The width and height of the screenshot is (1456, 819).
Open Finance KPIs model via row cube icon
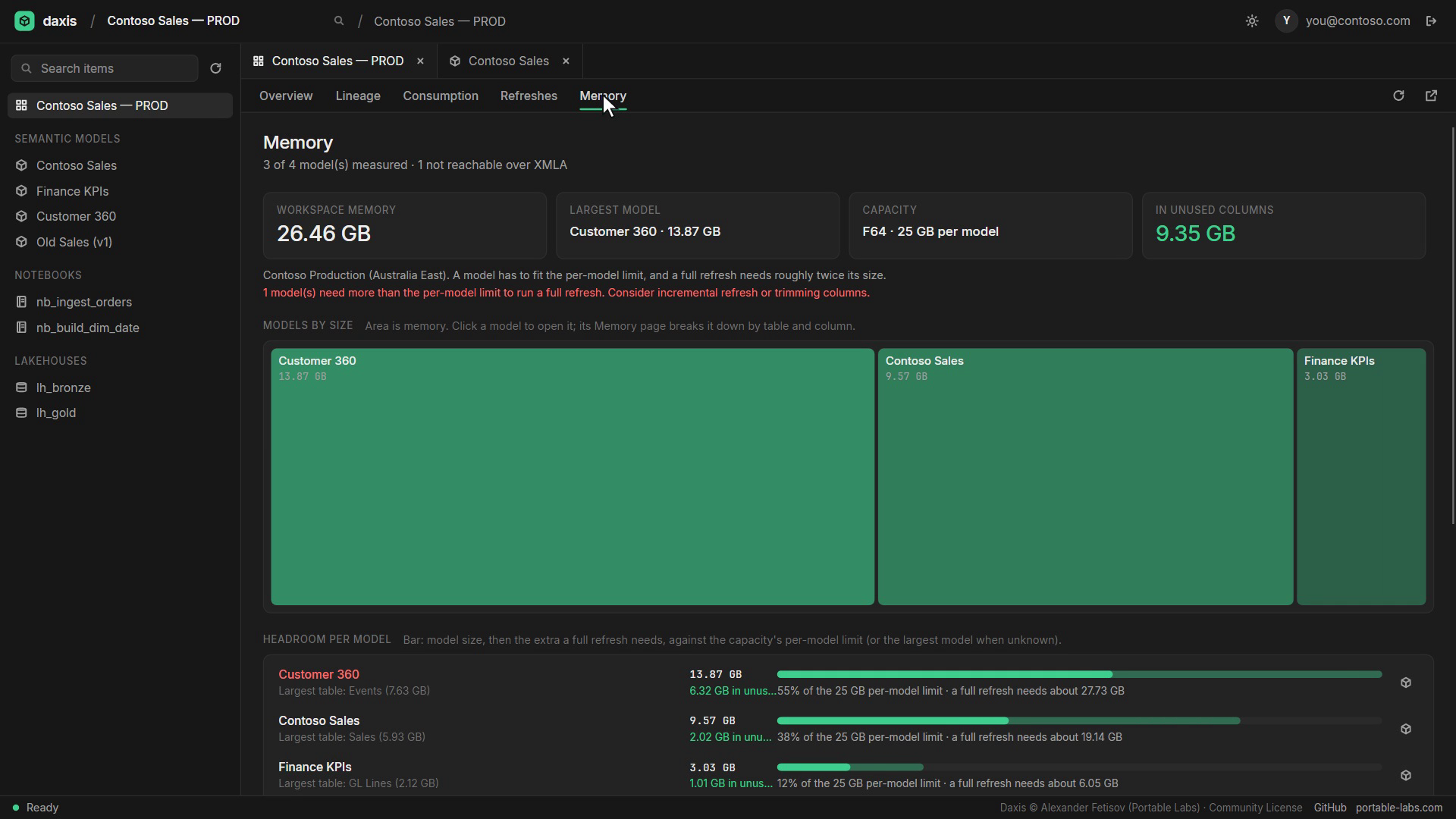(x=1406, y=775)
